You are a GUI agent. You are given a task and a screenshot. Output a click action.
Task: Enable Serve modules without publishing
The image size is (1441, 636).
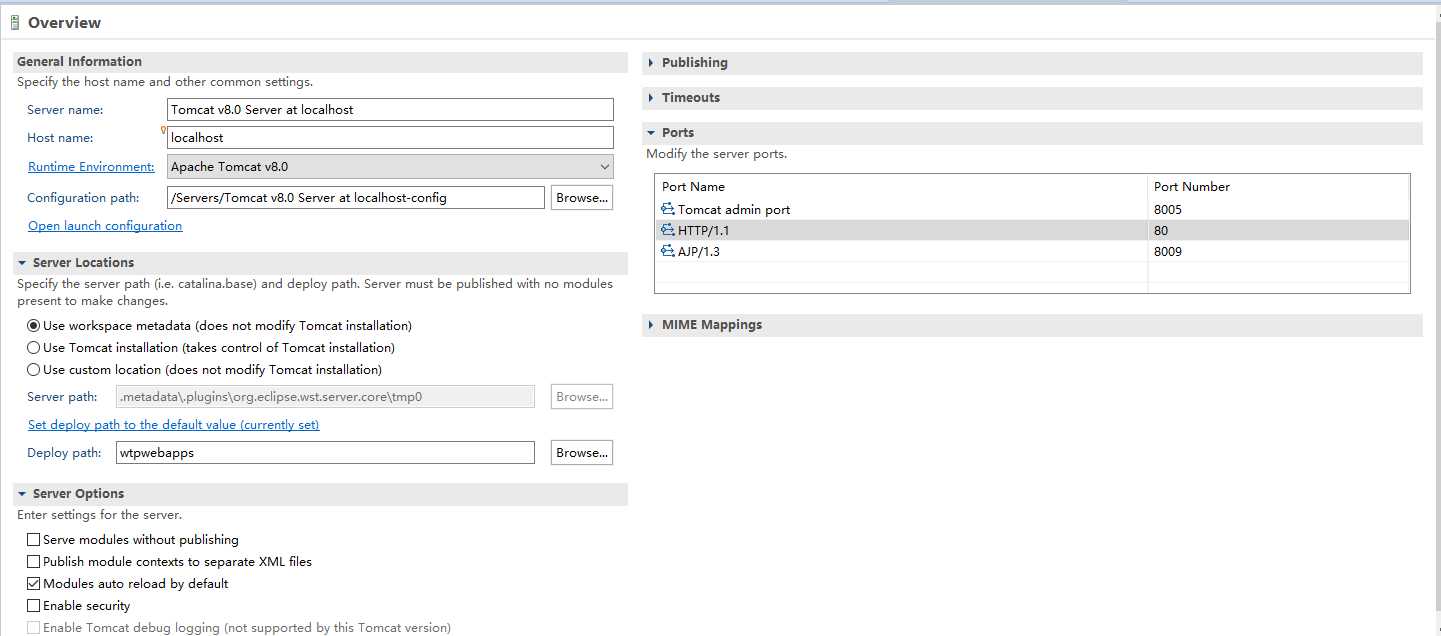(x=34, y=539)
